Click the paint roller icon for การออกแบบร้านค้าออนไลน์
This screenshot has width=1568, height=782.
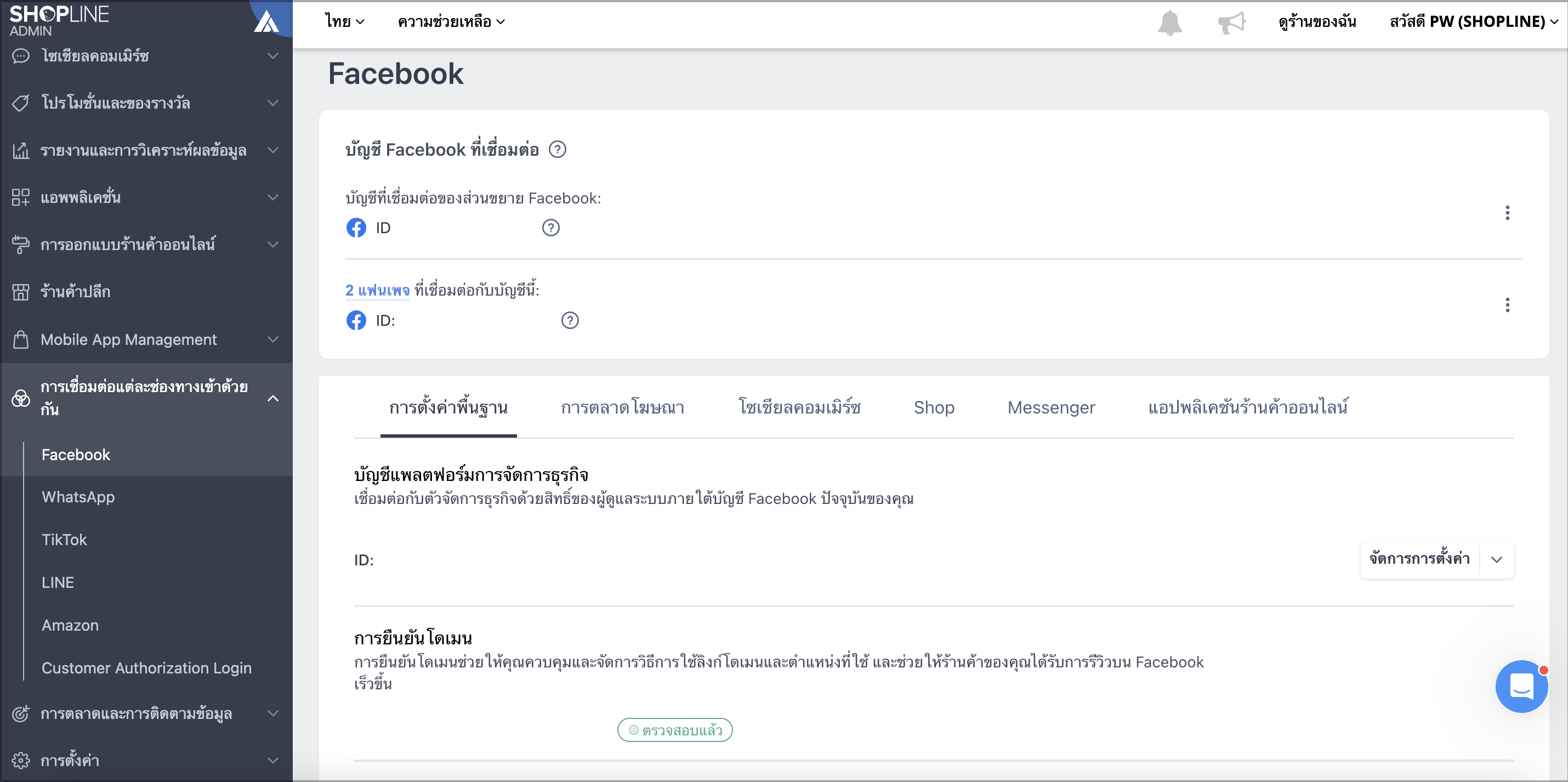21,245
